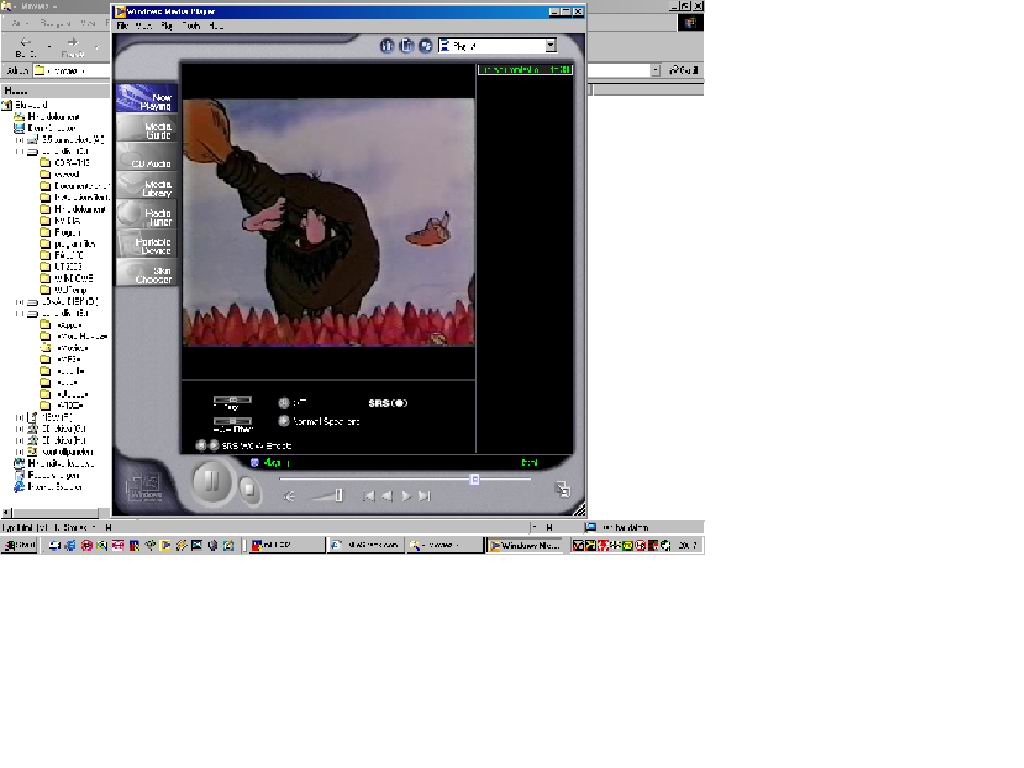Toggle the SRS On/Off round button
Image resolution: width=1024 pixels, height=768 pixels.
pyautogui.click(x=283, y=403)
